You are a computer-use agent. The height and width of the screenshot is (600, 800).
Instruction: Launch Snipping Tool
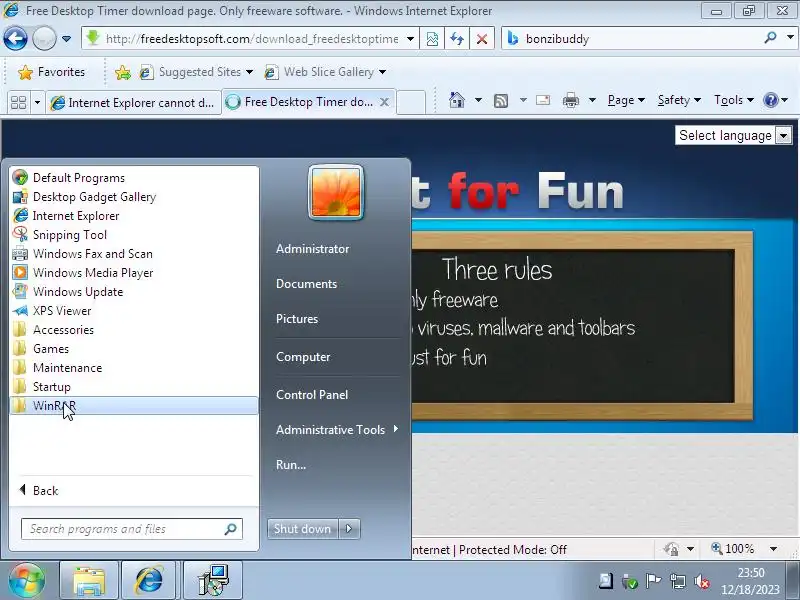[x=134, y=235]
